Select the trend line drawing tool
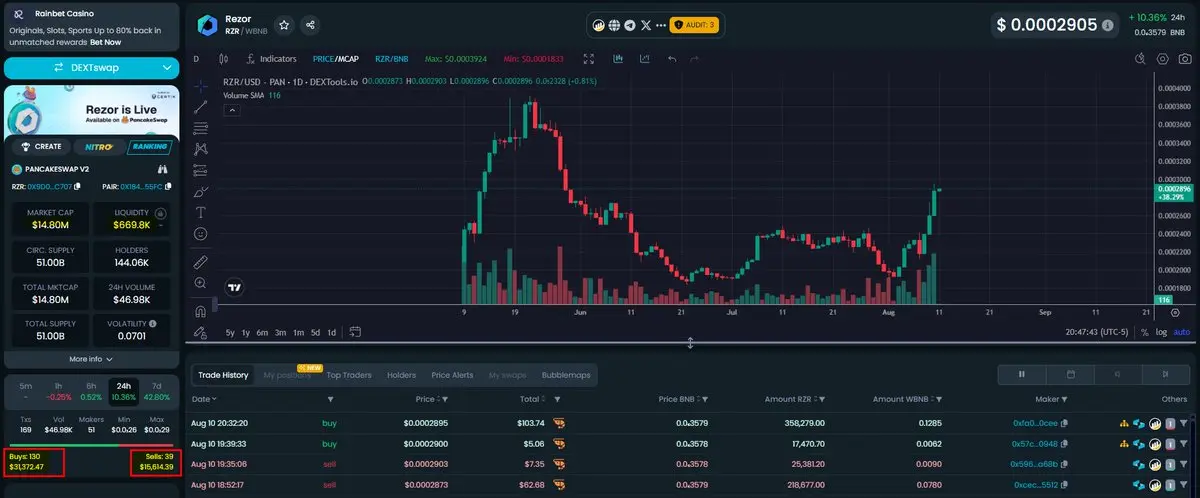 [x=201, y=106]
